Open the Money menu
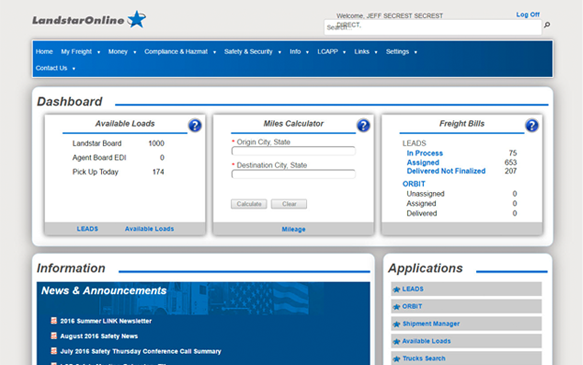Screen dimensions: 583x365 [x=118, y=52]
